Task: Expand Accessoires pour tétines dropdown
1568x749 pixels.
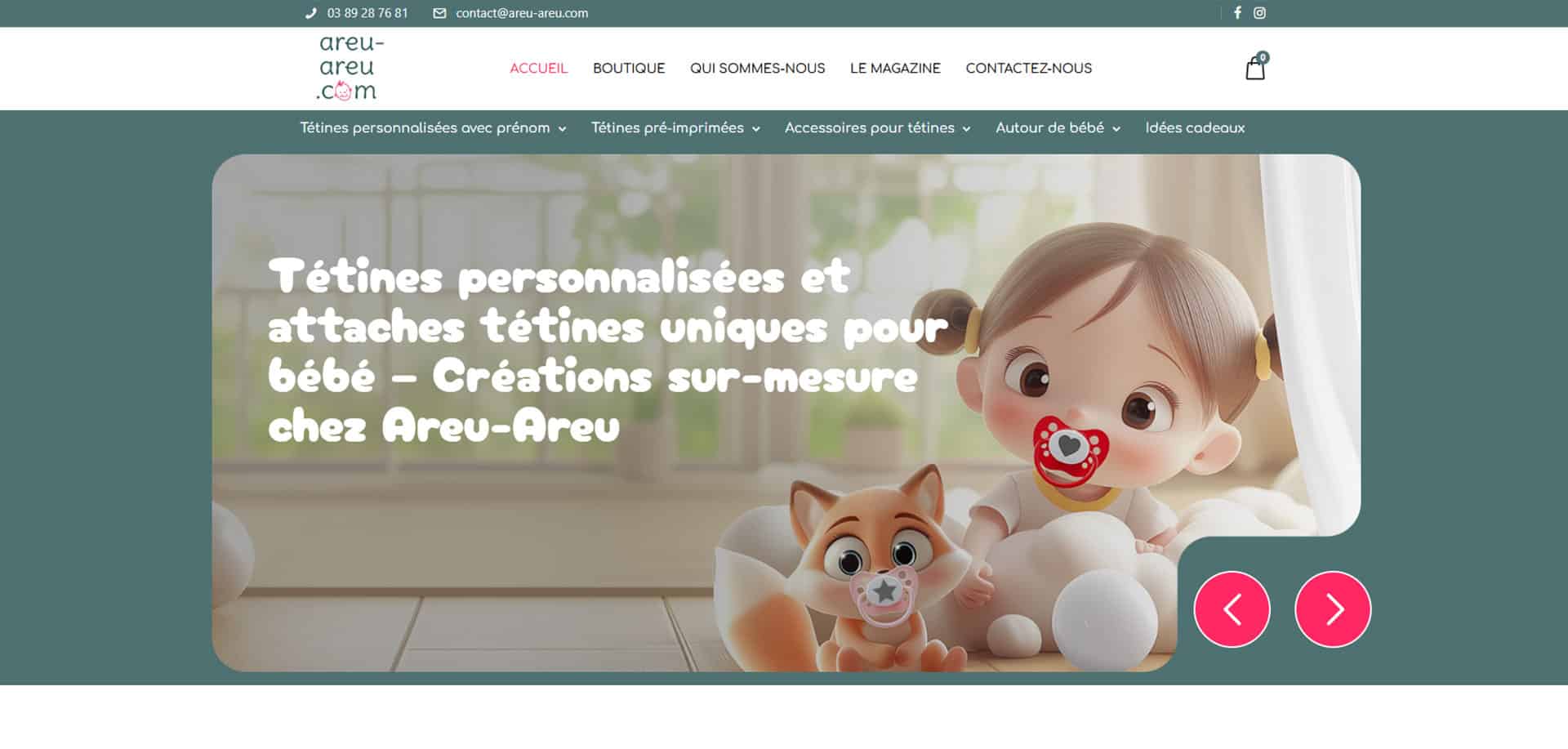Action: (x=877, y=128)
